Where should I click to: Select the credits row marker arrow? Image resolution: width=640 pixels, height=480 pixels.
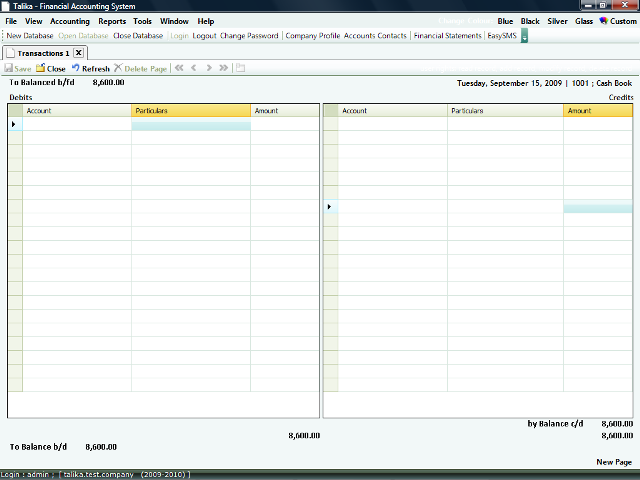[330, 207]
